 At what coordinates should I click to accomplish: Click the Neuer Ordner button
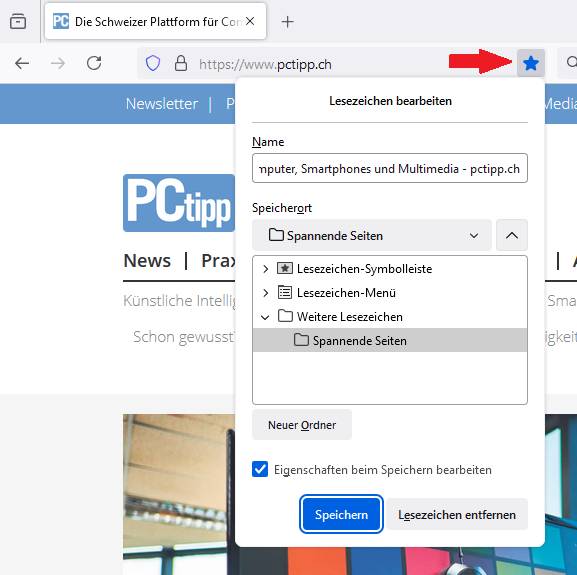tap(302, 425)
